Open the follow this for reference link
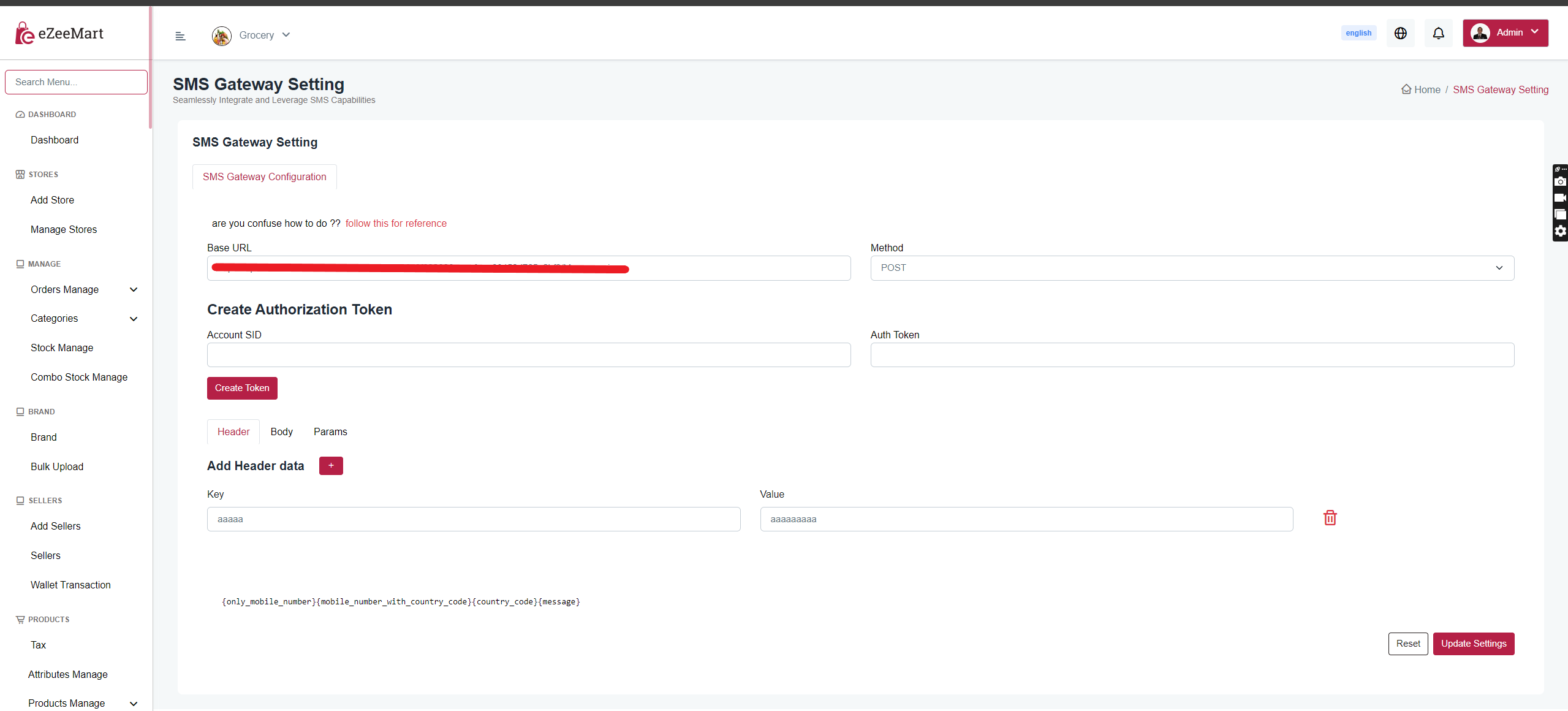 pyautogui.click(x=396, y=224)
